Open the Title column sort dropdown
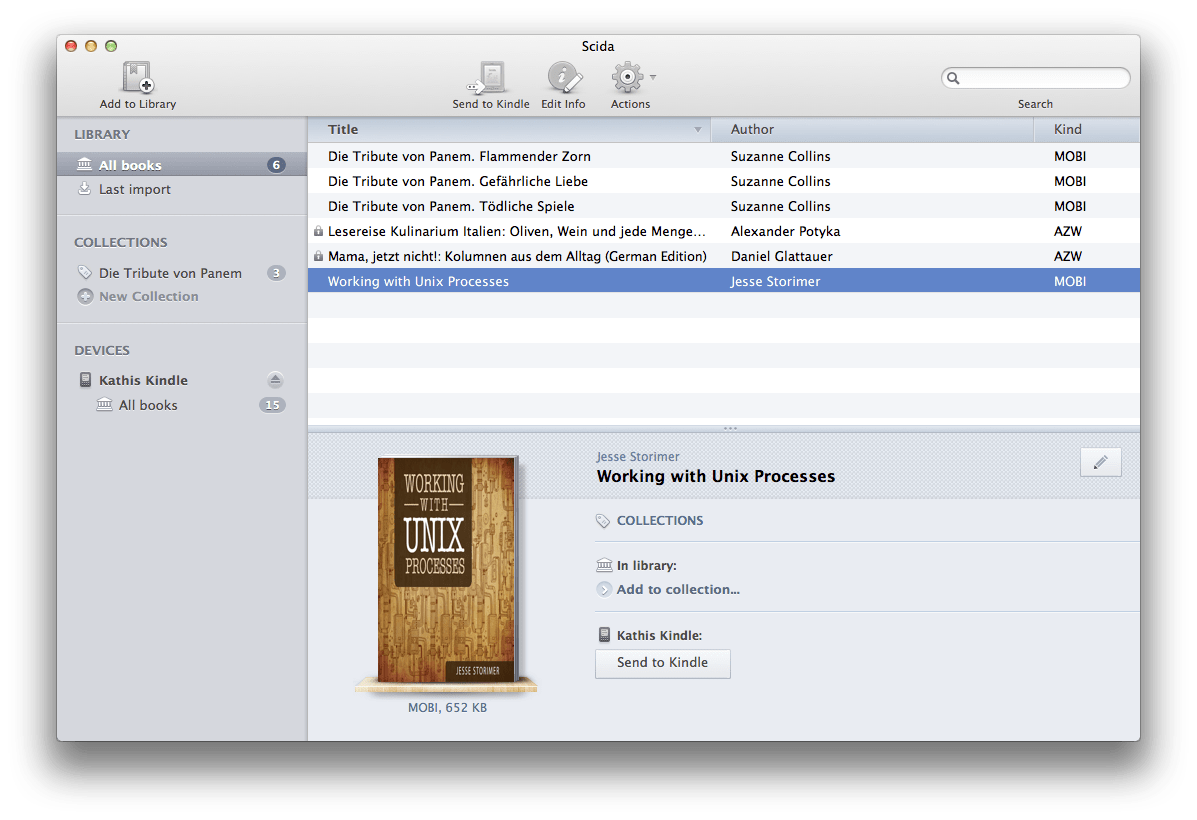The width and height of the screenshot is (1197, 820). coord(698,129)
